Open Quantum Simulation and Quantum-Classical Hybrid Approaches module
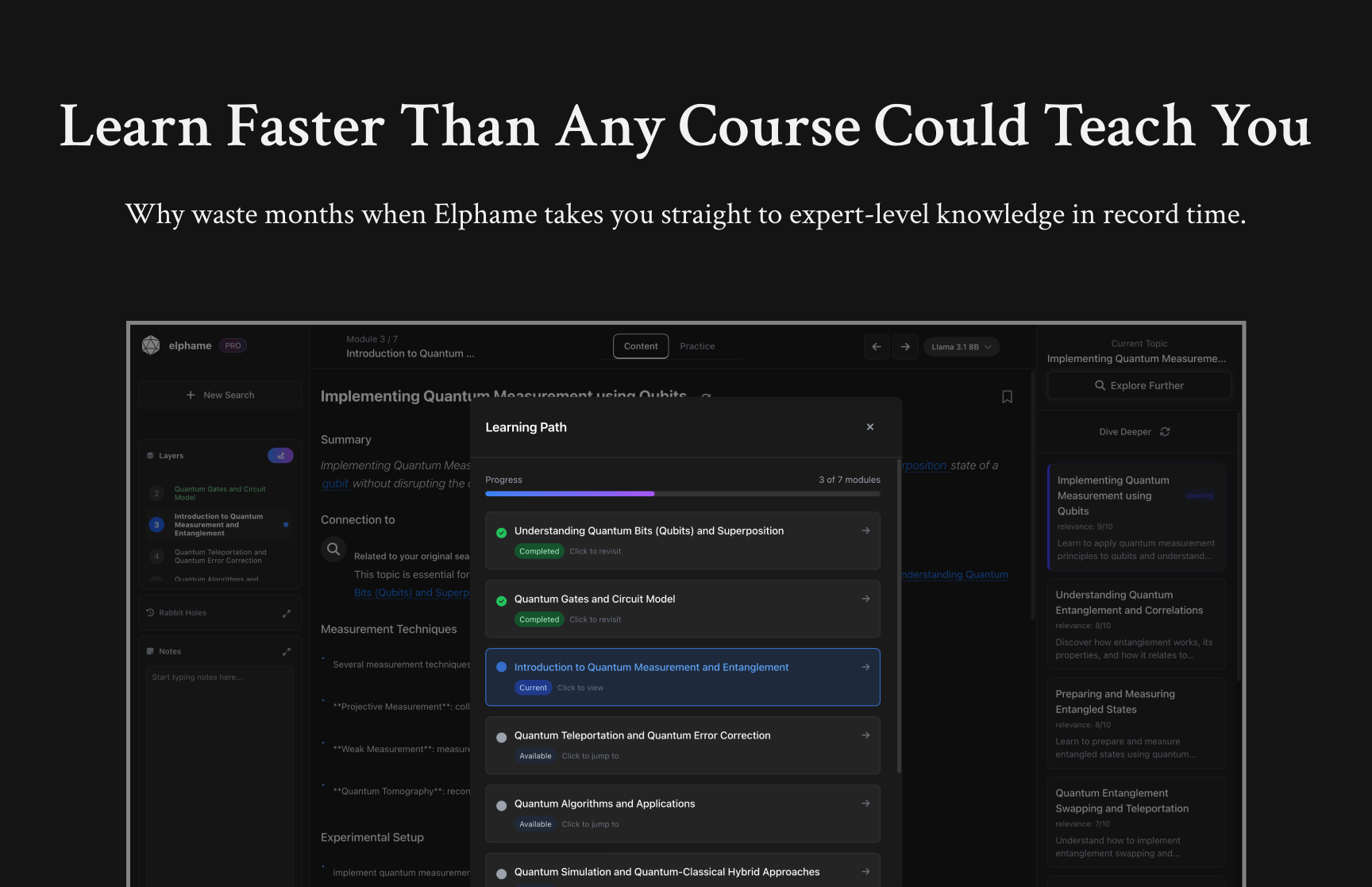The height and width of the screenshot is (887, 1372). 683,870
